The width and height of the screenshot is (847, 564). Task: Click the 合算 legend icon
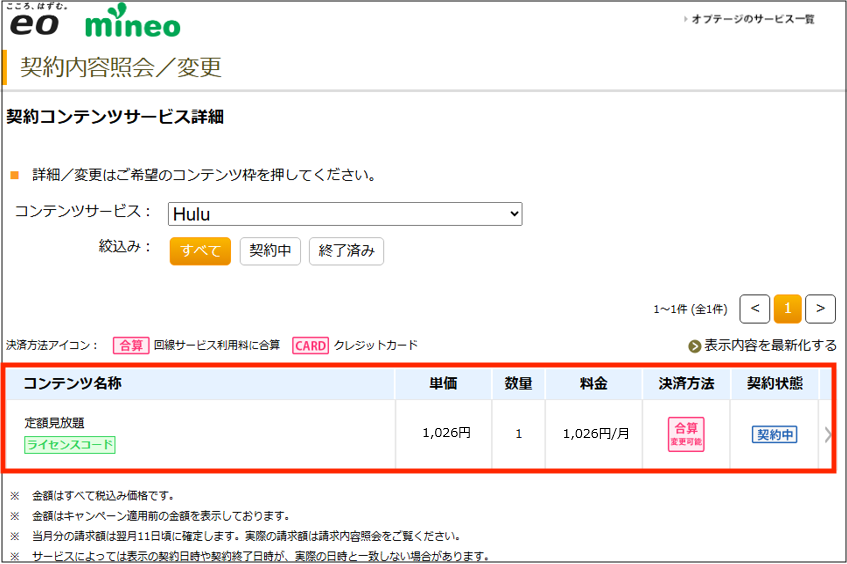pyautogui.click(x=131, y=345)
